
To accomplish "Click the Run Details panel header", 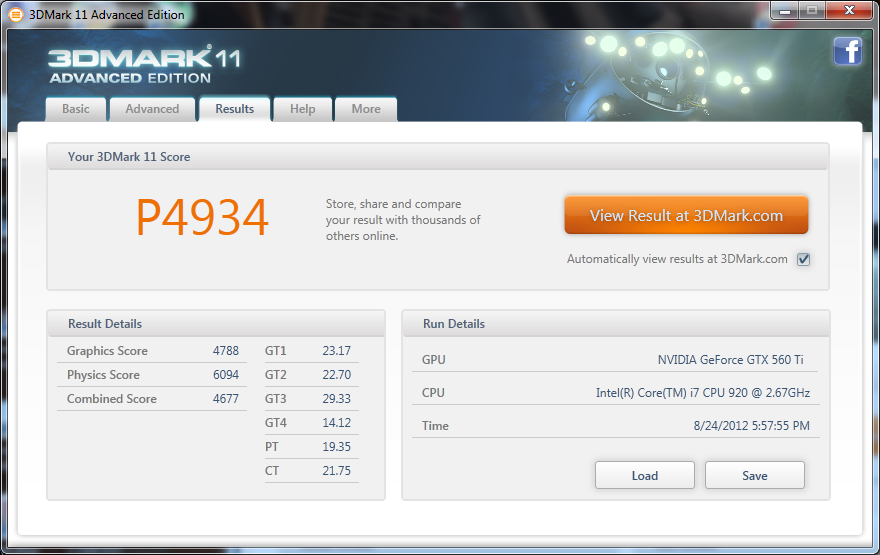I will (x=616, y=324).
